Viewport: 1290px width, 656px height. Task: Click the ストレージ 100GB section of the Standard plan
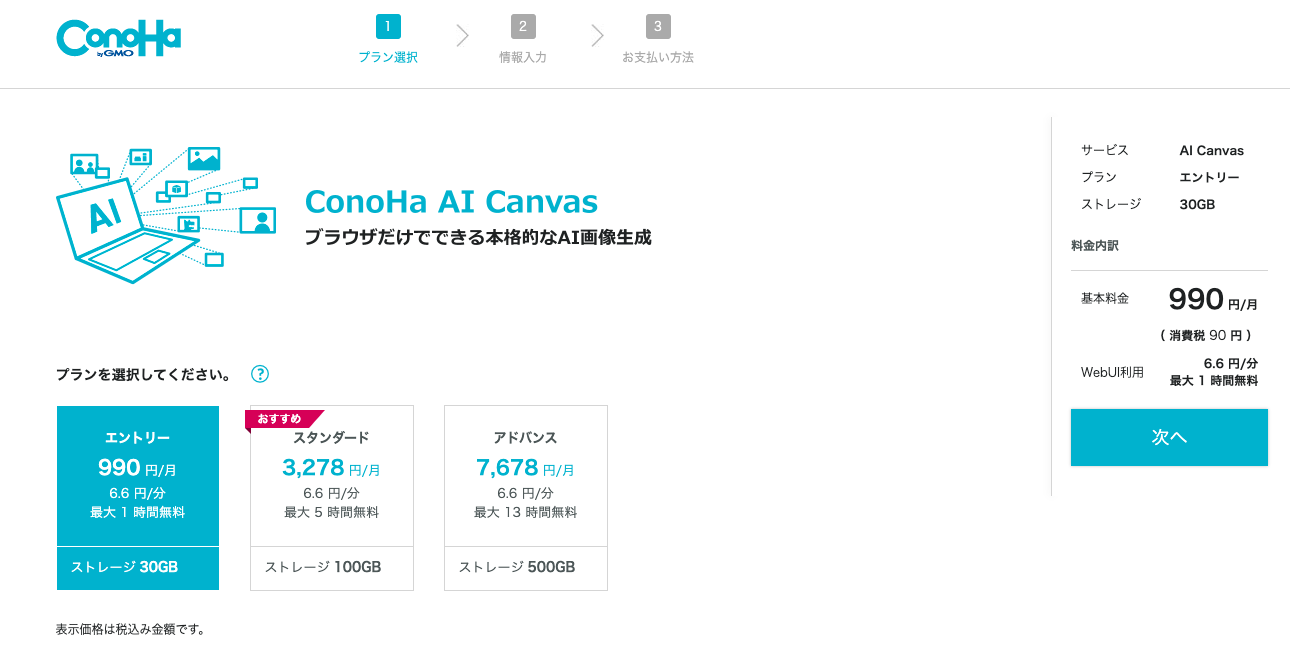[332, 568]
